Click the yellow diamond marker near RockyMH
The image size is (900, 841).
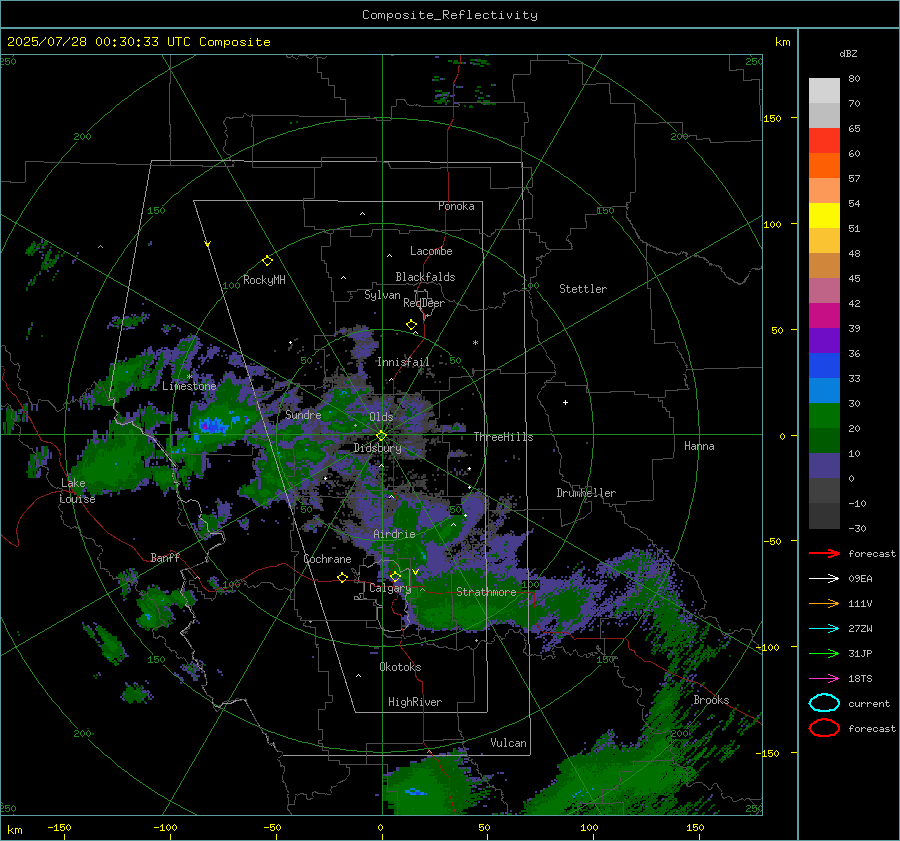click(x=267, y=261)
